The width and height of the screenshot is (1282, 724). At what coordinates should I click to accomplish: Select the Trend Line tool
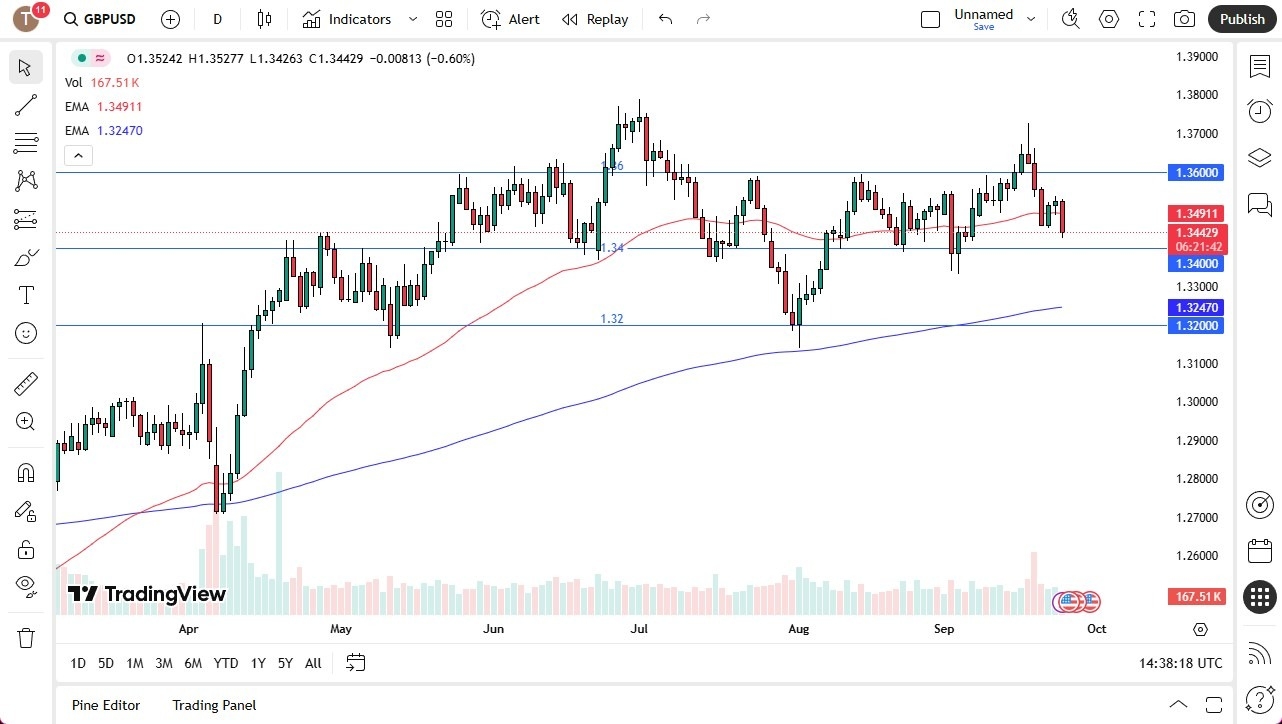pos(26,105)
